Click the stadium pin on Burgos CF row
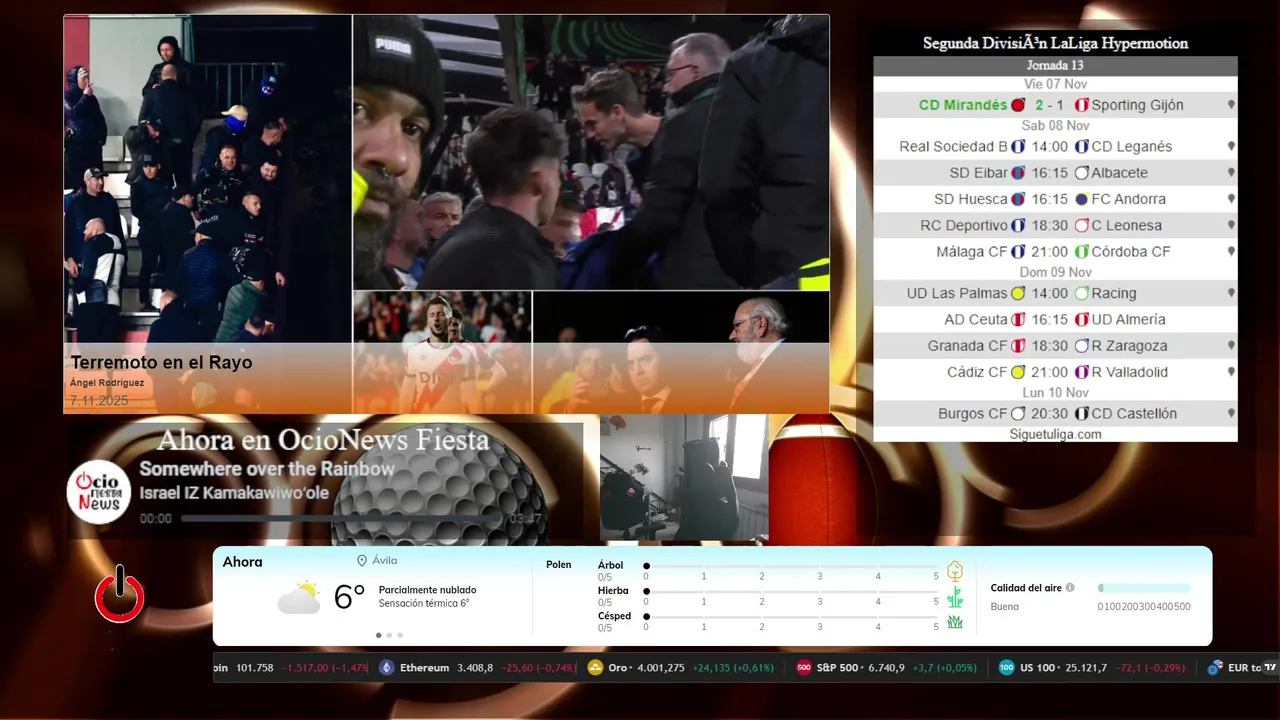The width and height of the screenshot is (1280, 720). pyautogui.click(x=1231, y=414)
